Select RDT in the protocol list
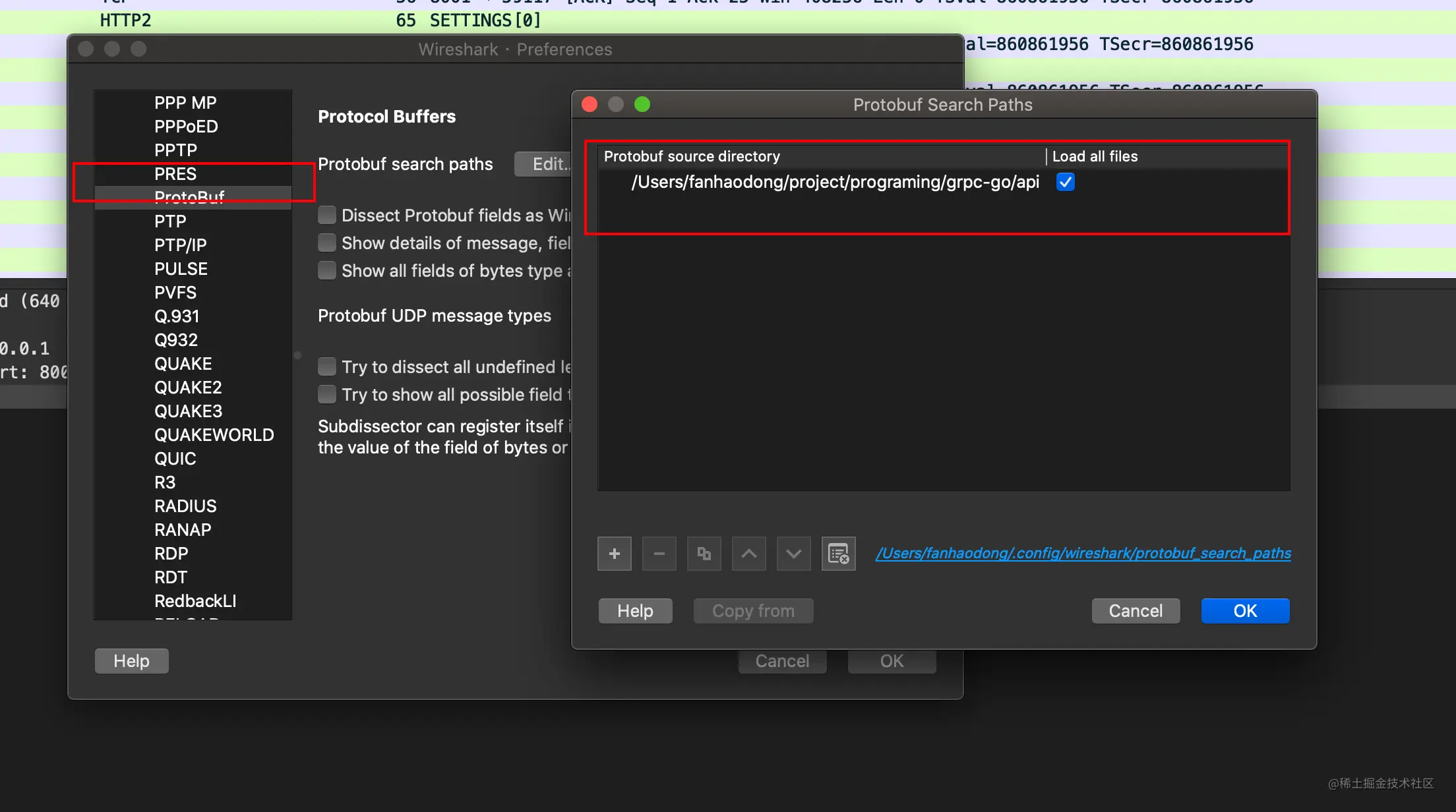Image resolution: width=1456 pixels, height=812 pixels. (193, 577)
